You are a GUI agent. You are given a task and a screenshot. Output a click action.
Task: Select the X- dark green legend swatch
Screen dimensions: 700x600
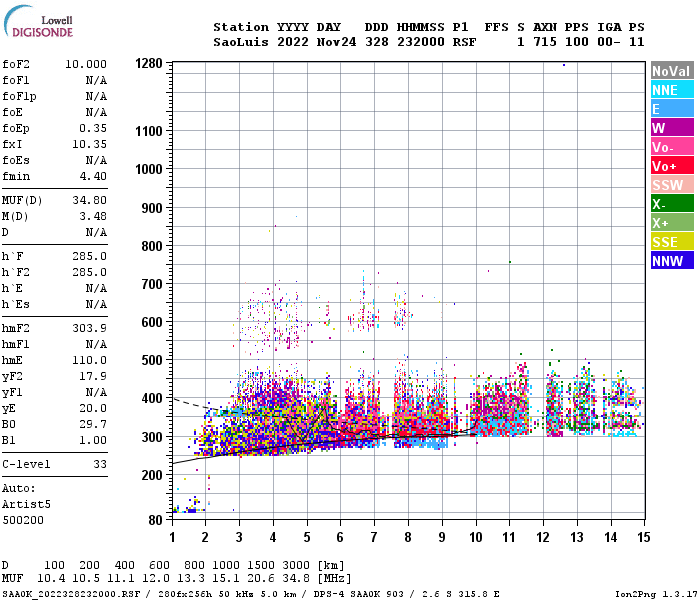(672, 204)
